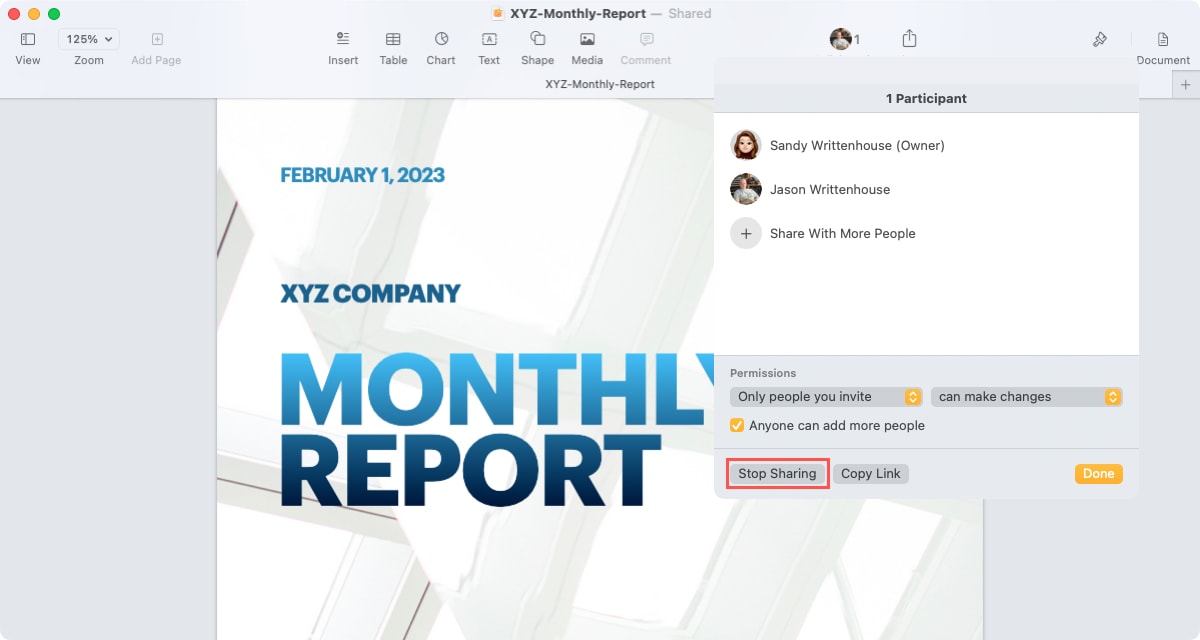The height and width of the screenshot is (640, 1200).
Task: Click the Add Page toolbar icon
Action: (x=157, y=39)
